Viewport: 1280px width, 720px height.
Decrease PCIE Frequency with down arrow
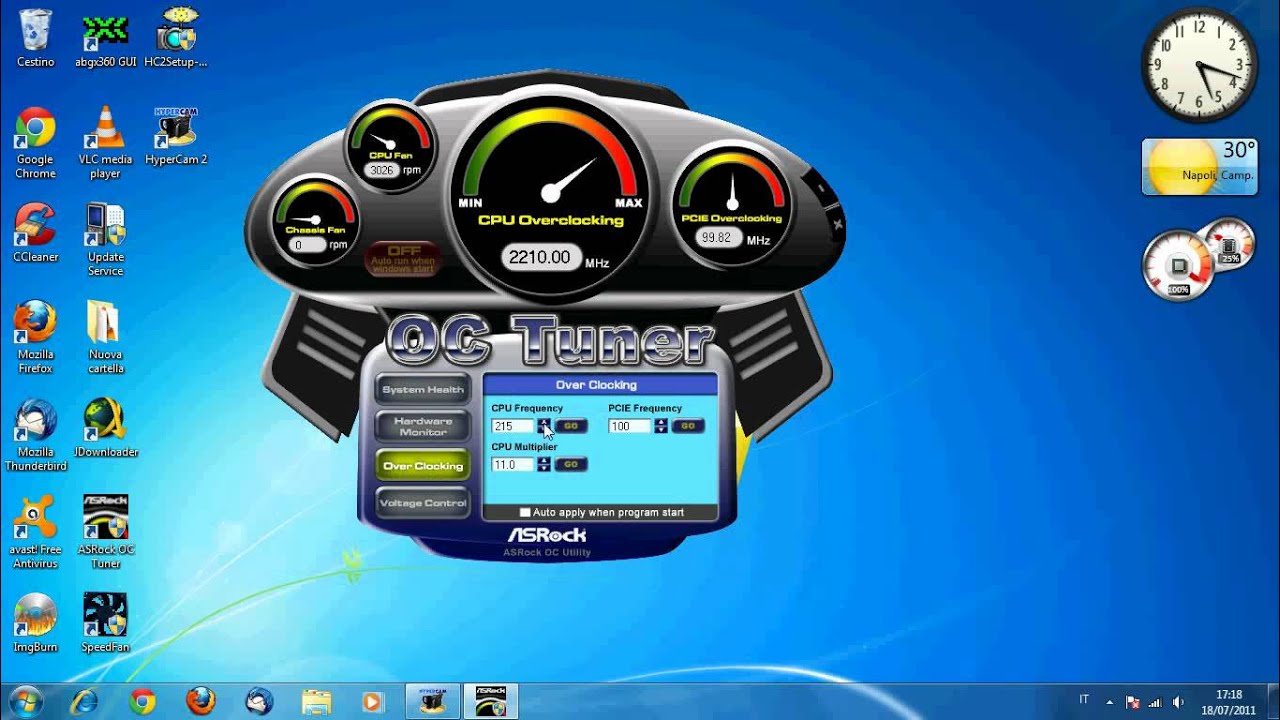click(x=661, y=430)
